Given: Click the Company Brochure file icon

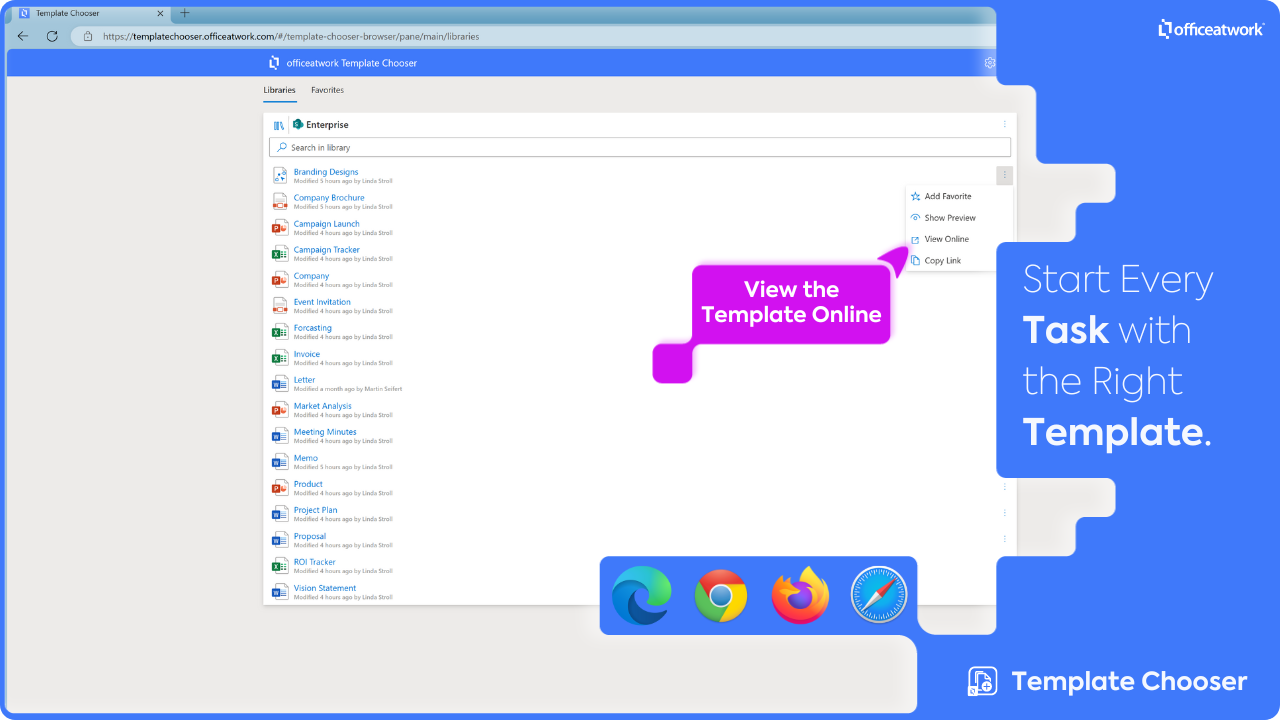Looking at the screenshot, I should 280,201.
